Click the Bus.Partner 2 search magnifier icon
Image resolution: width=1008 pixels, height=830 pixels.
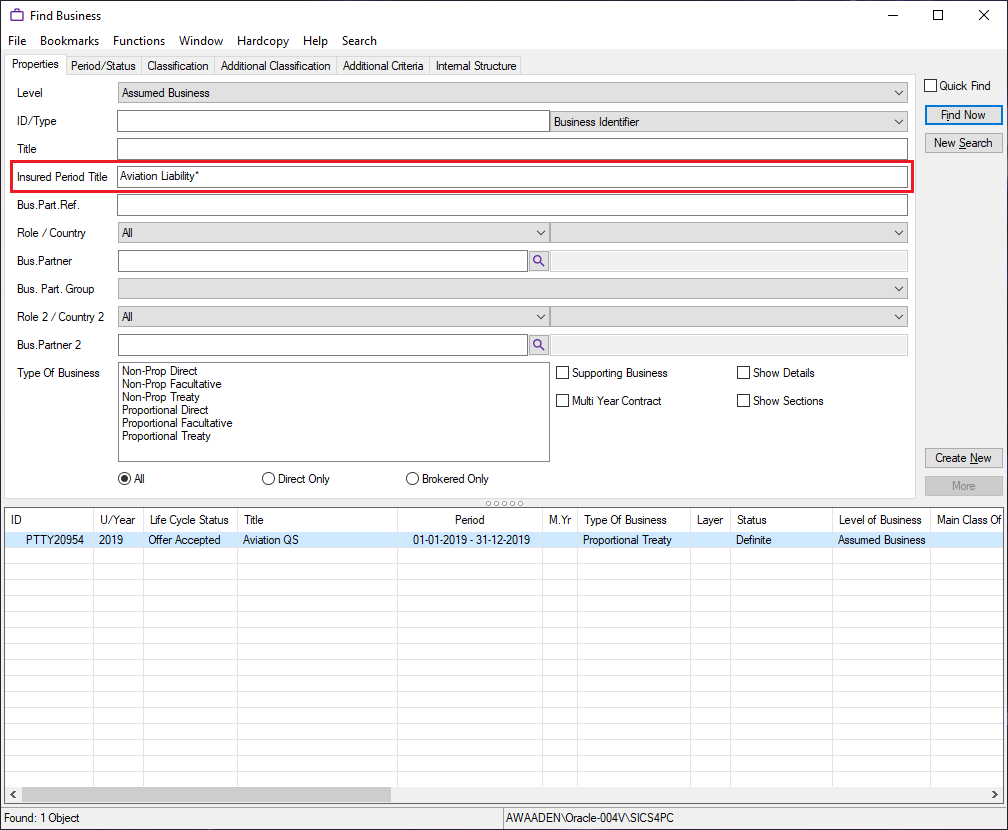(x=538, y=345)
